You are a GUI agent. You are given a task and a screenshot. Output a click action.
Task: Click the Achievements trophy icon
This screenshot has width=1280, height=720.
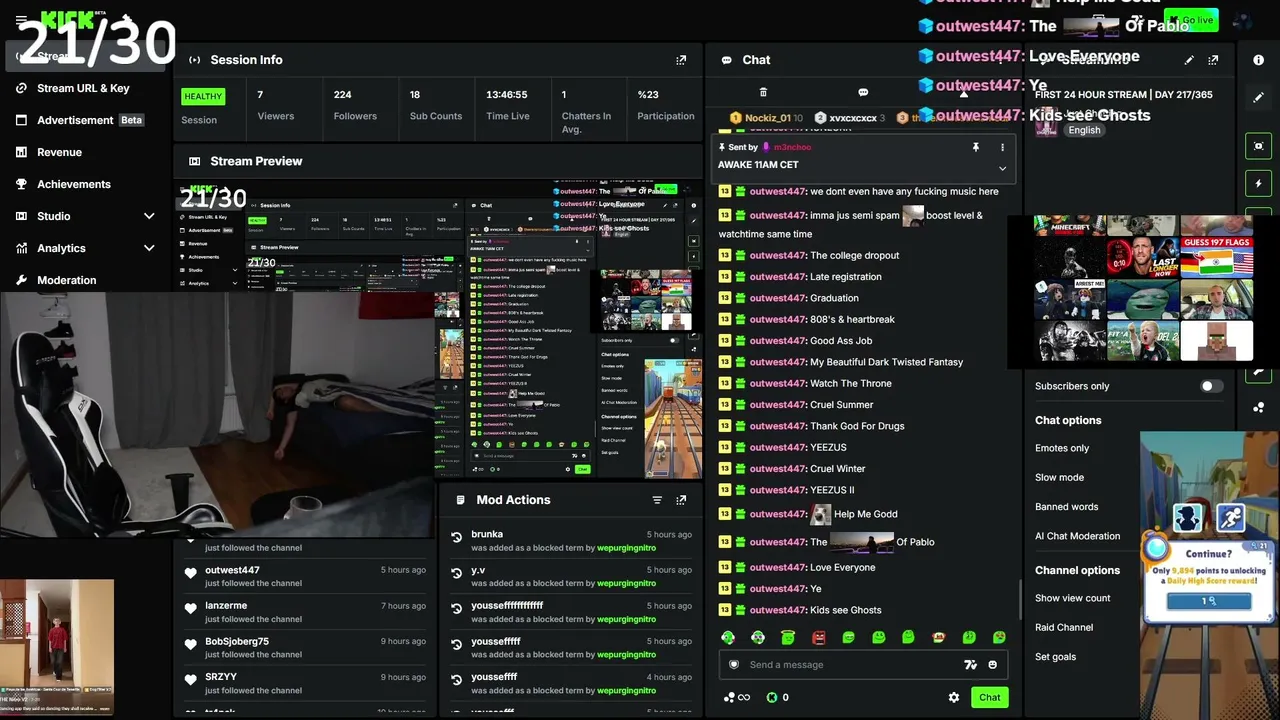[21, 184]
